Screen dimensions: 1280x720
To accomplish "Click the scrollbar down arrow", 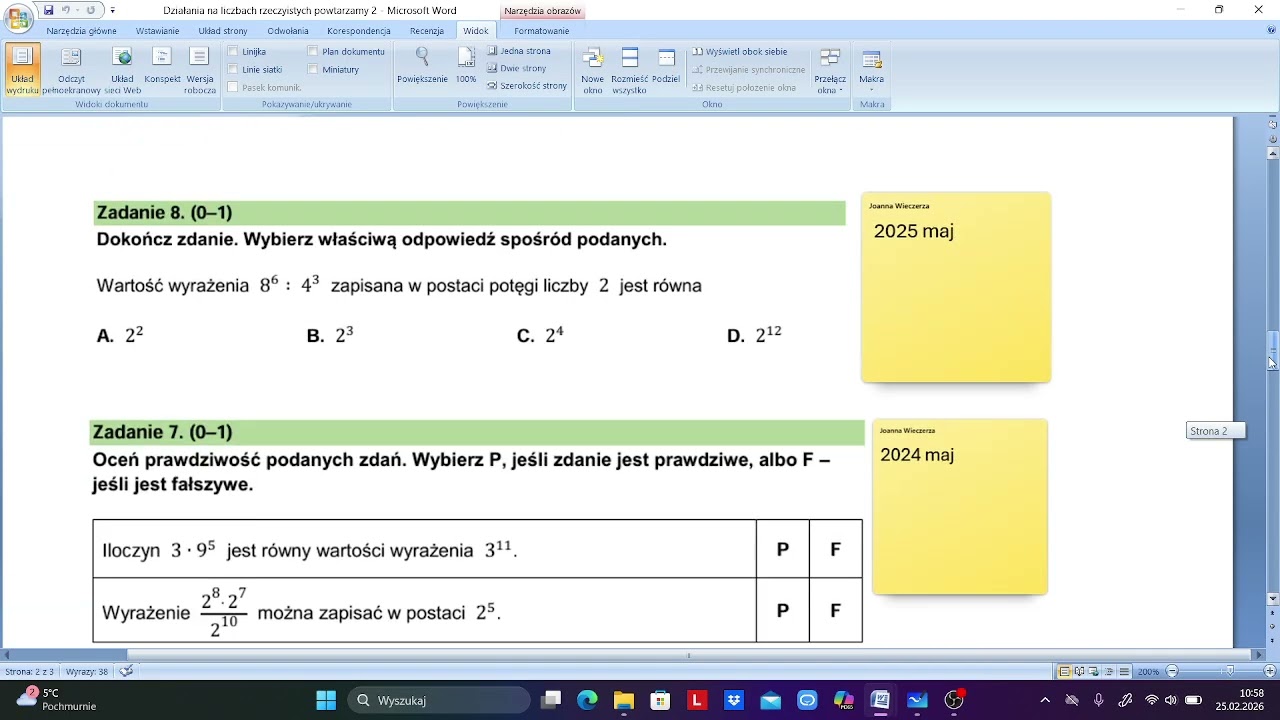I will pyautogui.click(x=1272, y=599).
